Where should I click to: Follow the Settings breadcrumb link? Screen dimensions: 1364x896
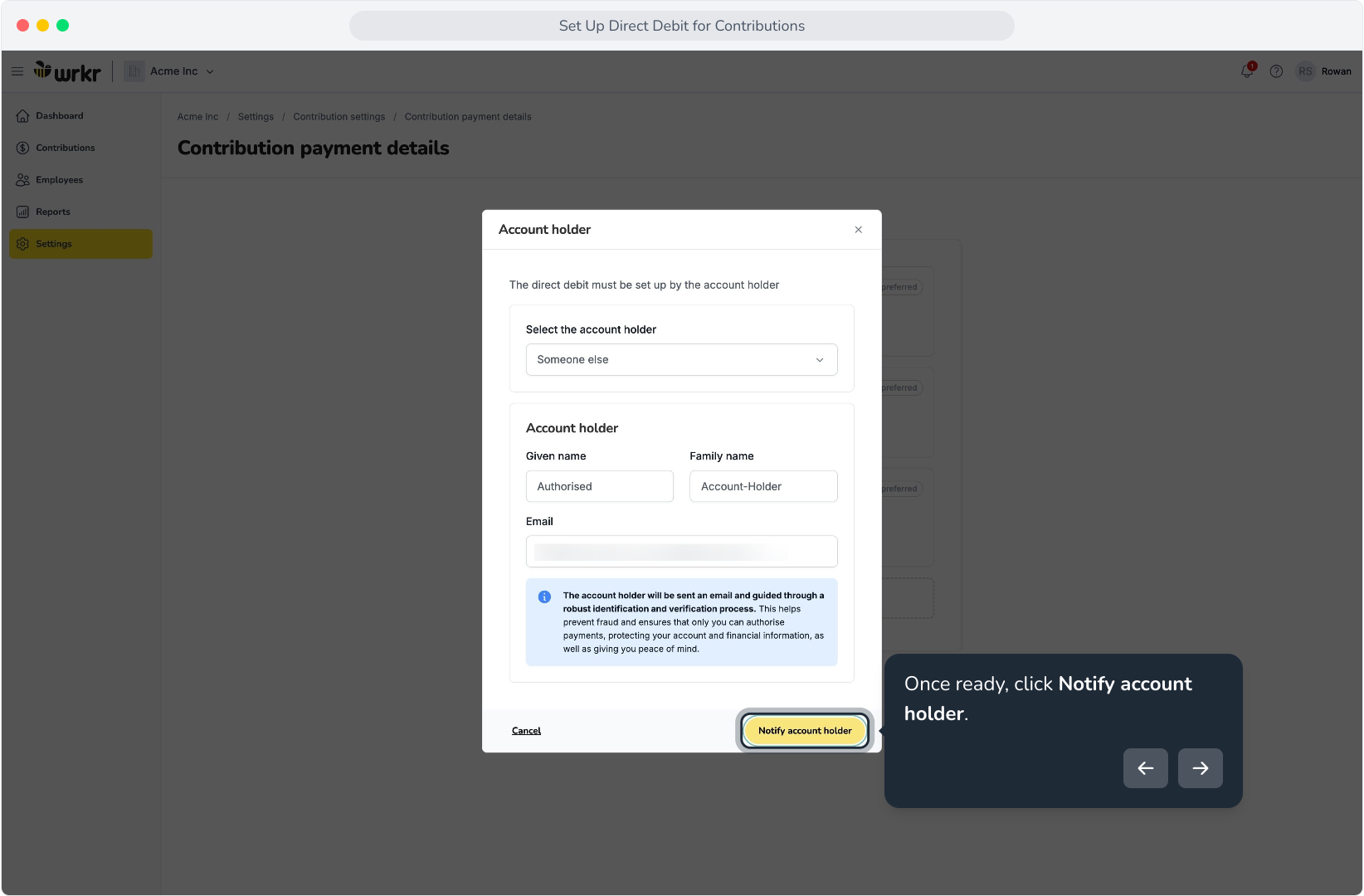point(256,117)
